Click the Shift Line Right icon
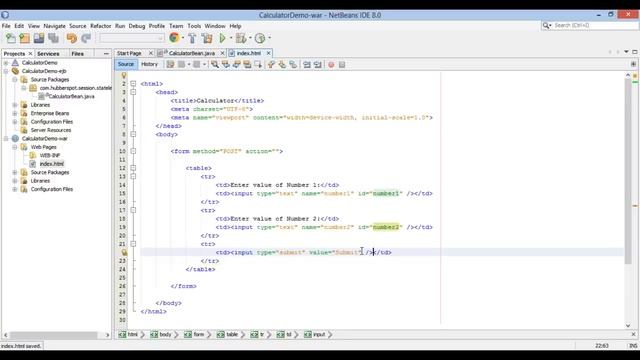The image size is (640, 360). tap(318, 64)
